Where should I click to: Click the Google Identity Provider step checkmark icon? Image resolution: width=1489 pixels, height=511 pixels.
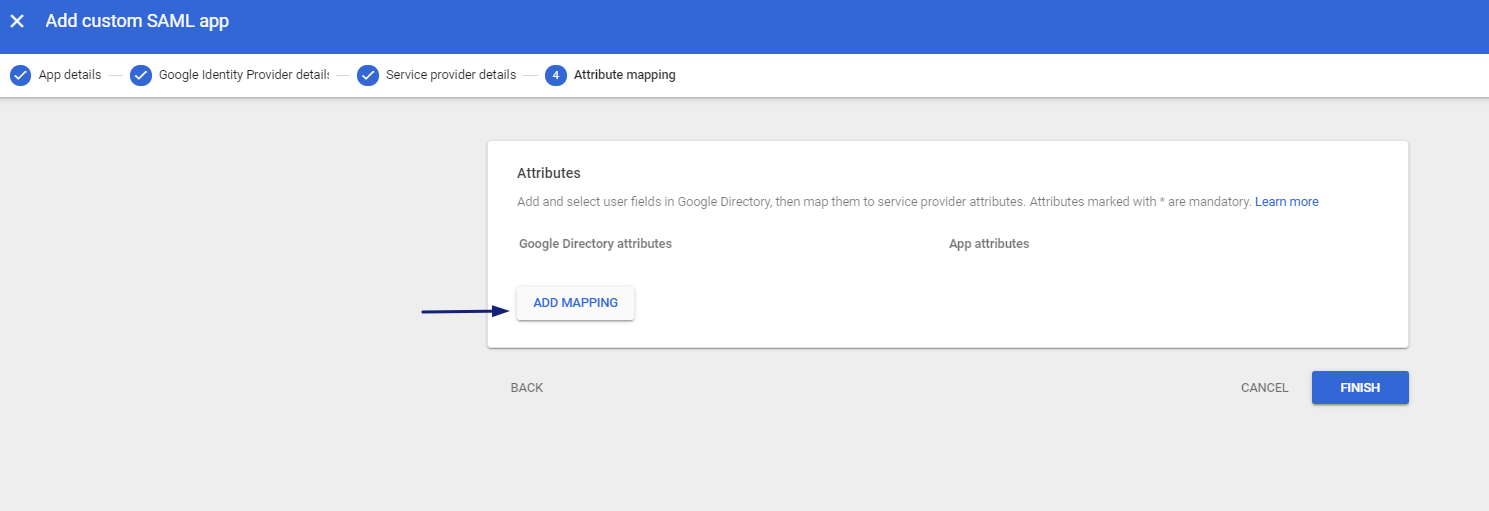(x=141, y=75)
